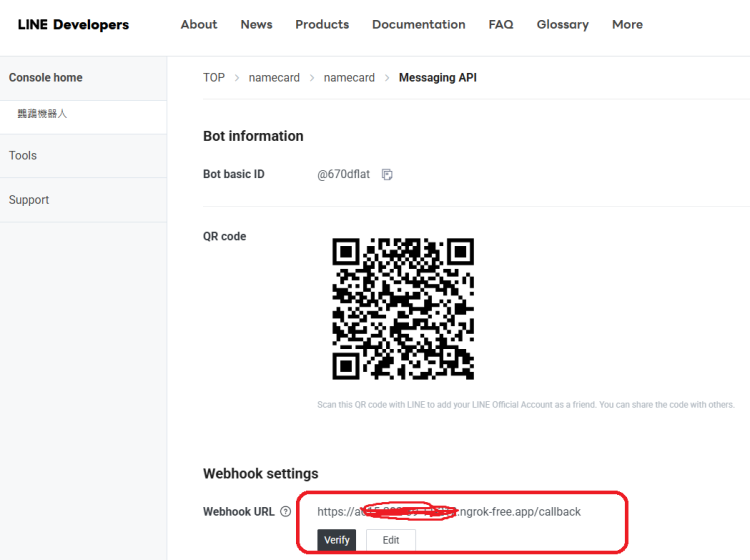Click the LINE Developers logo
The image size is (750, 560).
73,25
